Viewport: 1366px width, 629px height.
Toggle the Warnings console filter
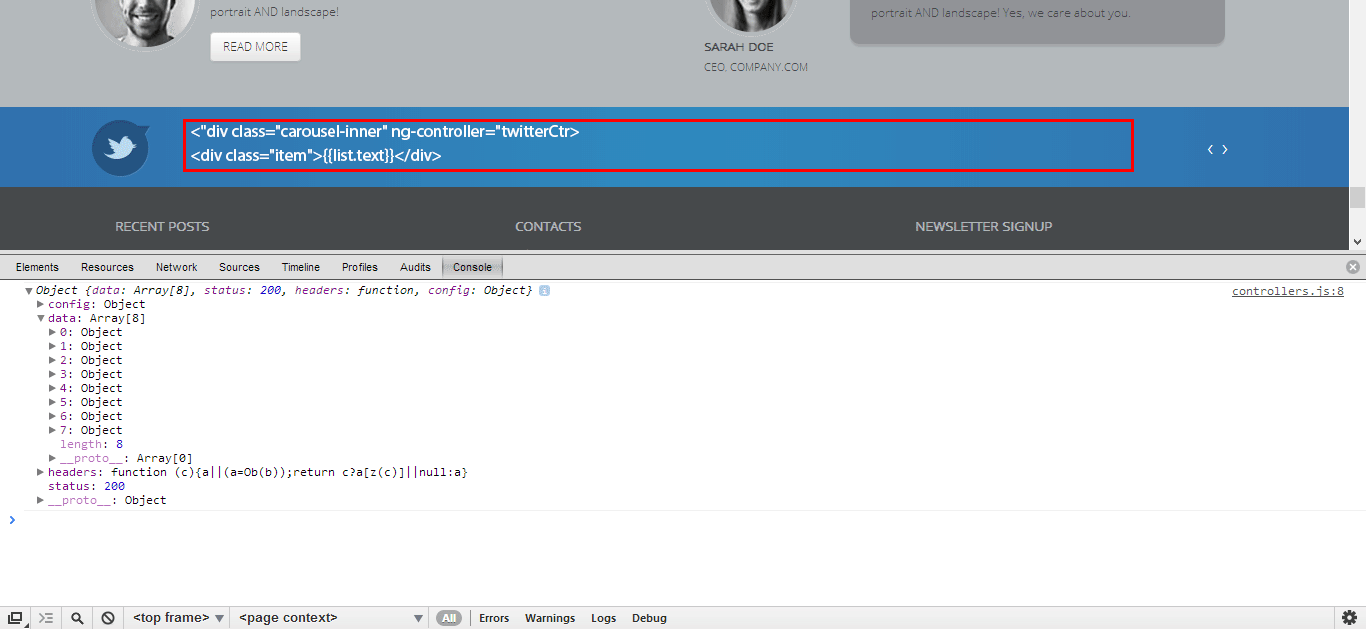[550, 617]
